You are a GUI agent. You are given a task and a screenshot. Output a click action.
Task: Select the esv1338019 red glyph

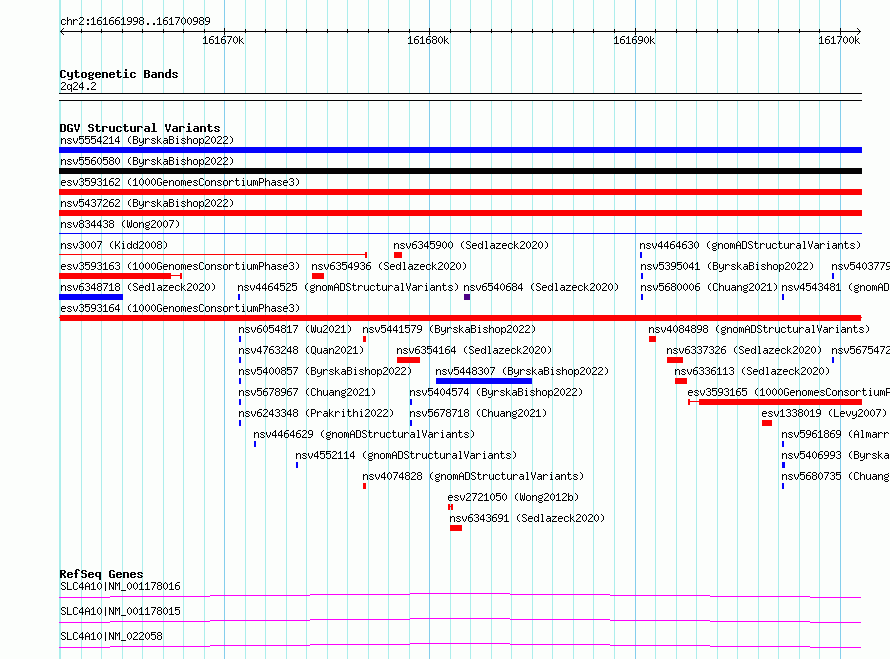click(767, 423)
